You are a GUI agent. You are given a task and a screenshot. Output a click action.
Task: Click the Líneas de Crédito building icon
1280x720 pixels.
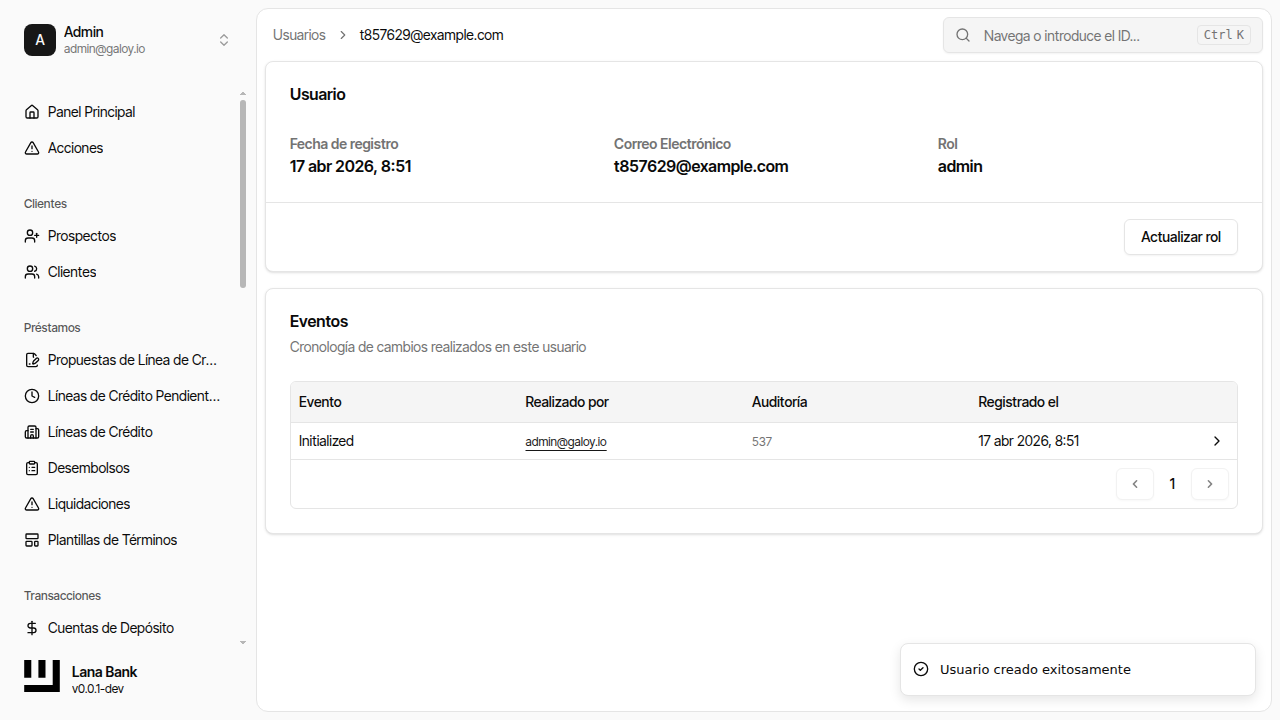coord(32,432)
